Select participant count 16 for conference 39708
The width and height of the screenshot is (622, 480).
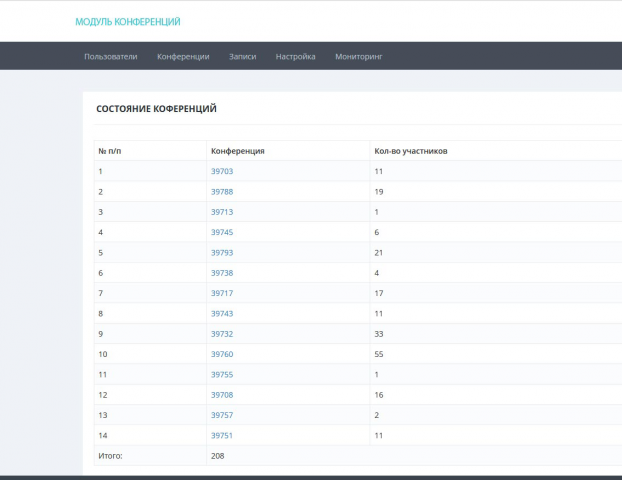(x=379, y=395)
